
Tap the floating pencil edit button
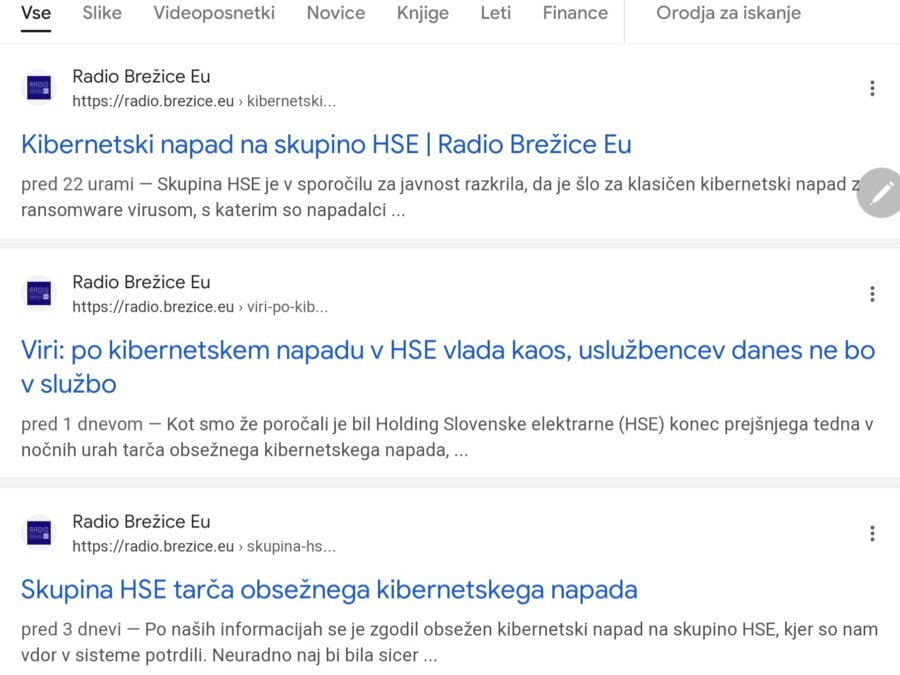tap(880, 192)
